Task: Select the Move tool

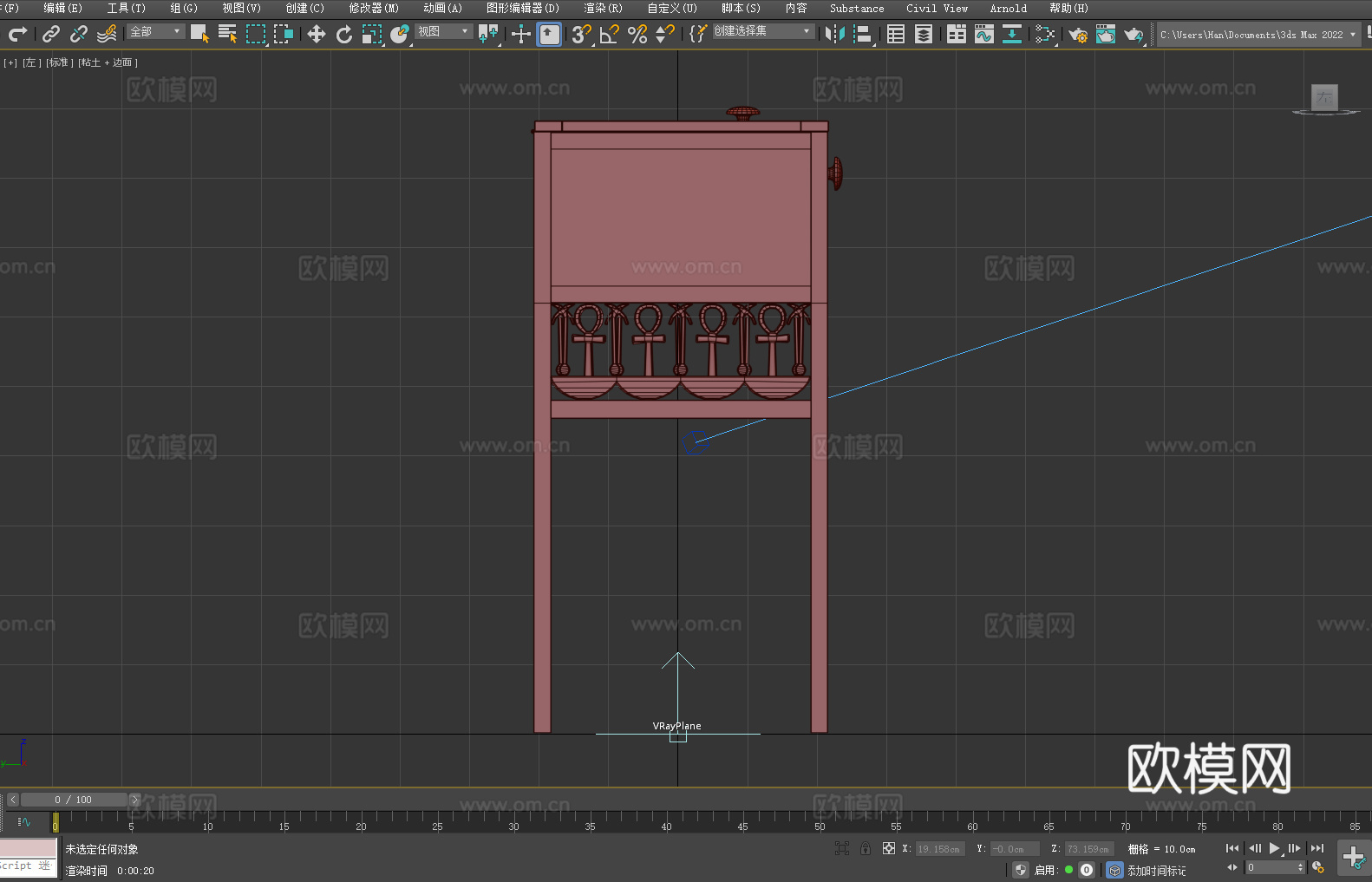Action: click(x=317, y=34)
